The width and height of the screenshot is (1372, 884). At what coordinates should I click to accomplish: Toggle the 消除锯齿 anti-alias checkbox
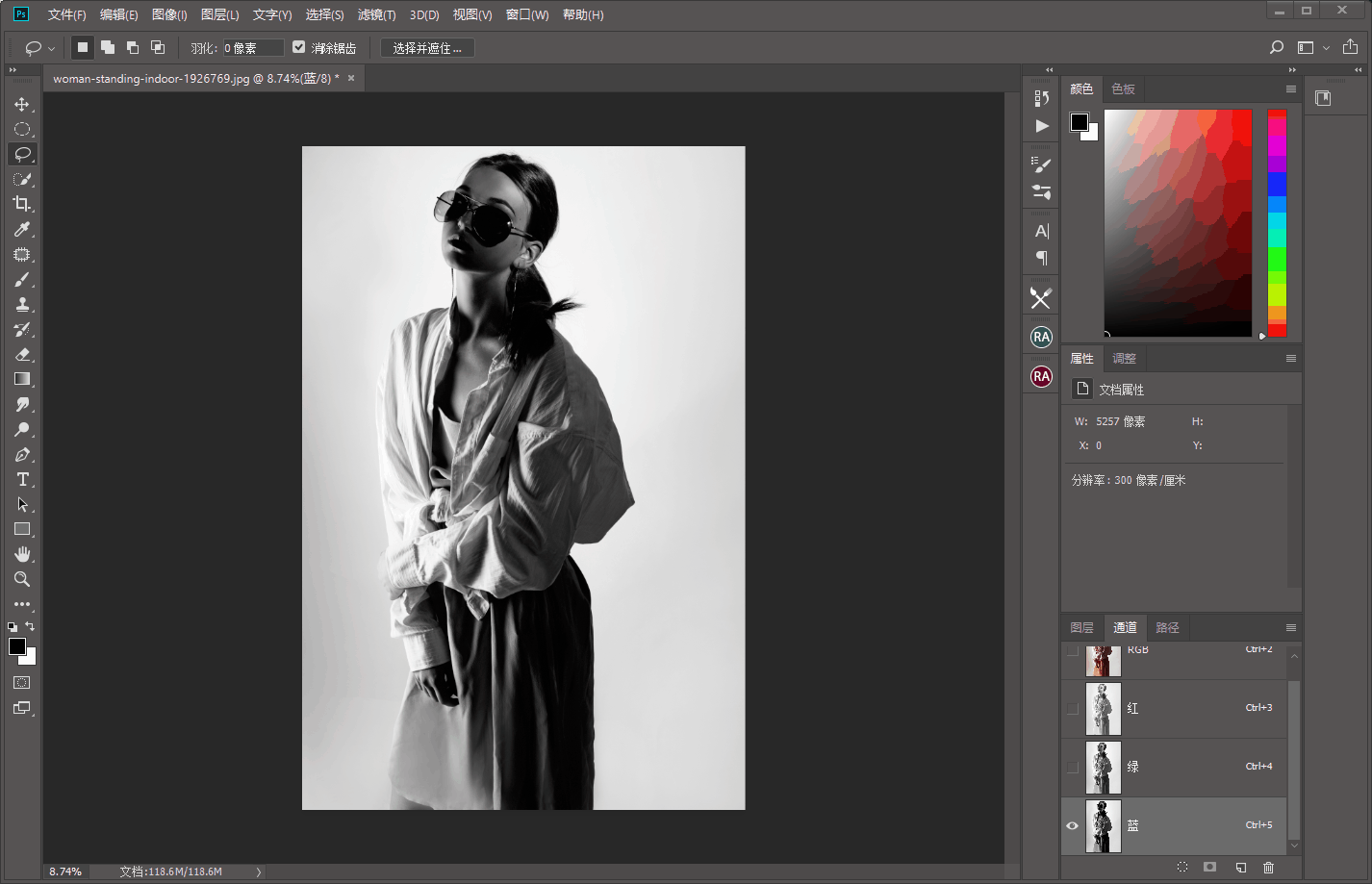(299, 47)
